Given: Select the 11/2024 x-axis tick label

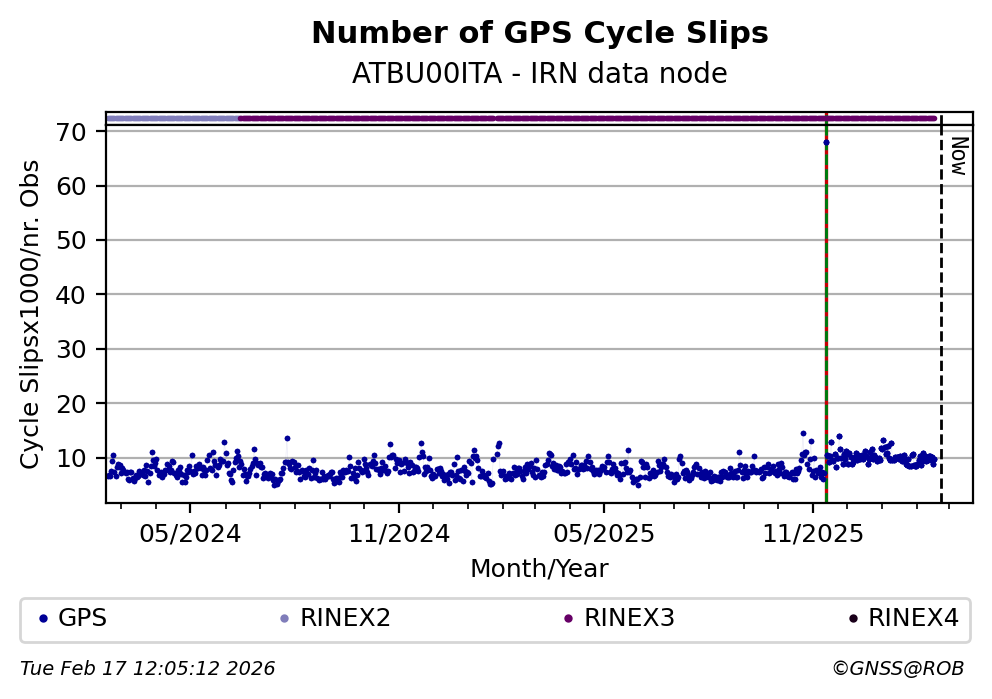Looking at the screenshot, I should (x=398, y=533).
